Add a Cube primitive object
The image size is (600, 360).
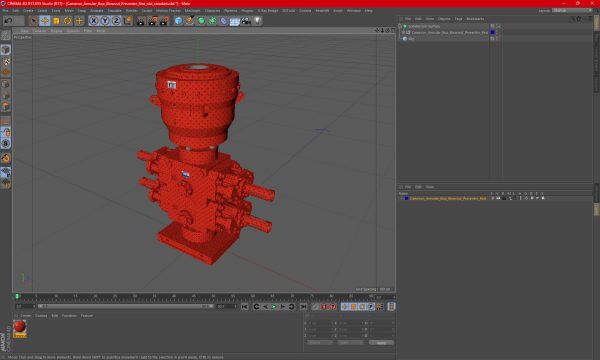pyautogui.click(x=178, y=21)
